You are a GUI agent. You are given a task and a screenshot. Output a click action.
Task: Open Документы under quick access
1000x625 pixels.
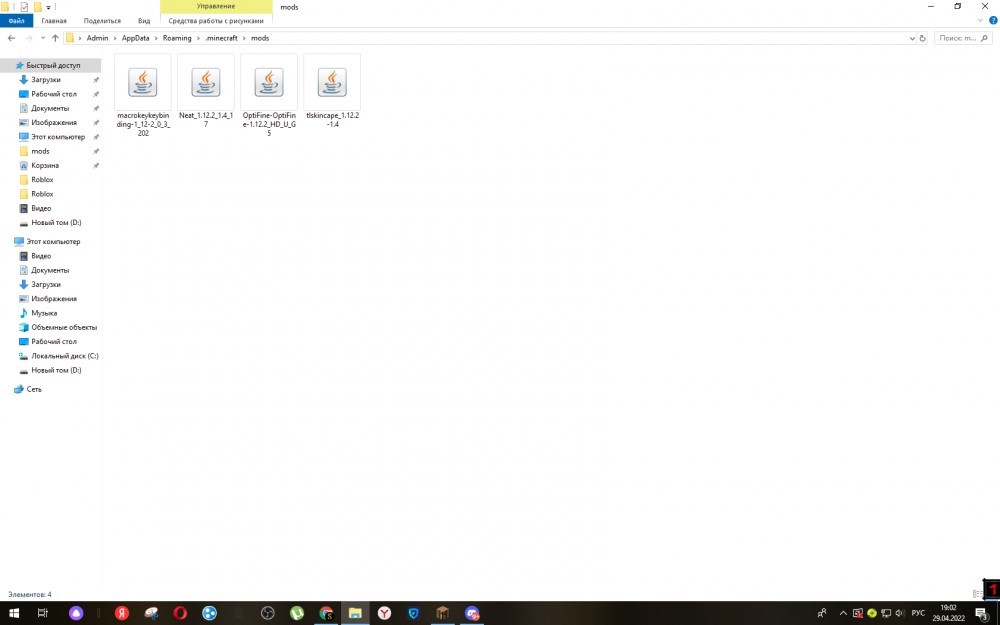(x=50, y=108)
